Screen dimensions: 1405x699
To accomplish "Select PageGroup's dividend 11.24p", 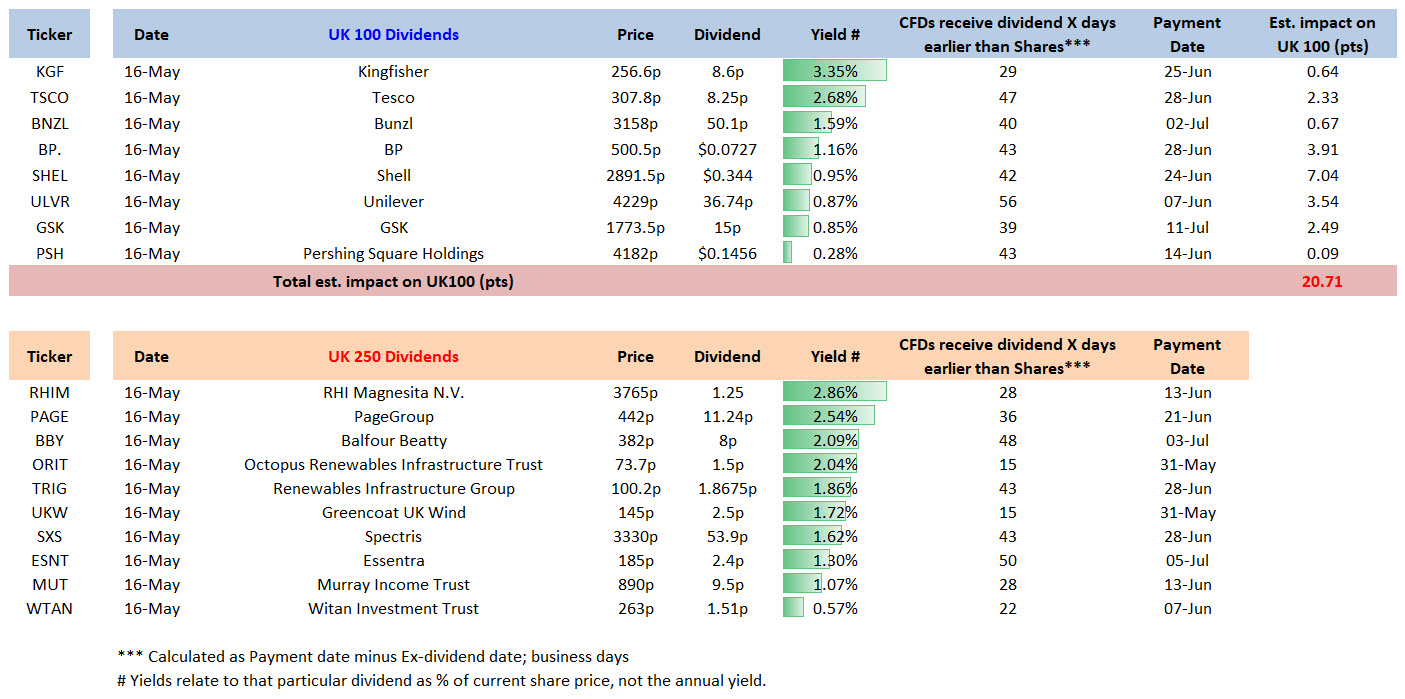I will click(x=727, y=417).
